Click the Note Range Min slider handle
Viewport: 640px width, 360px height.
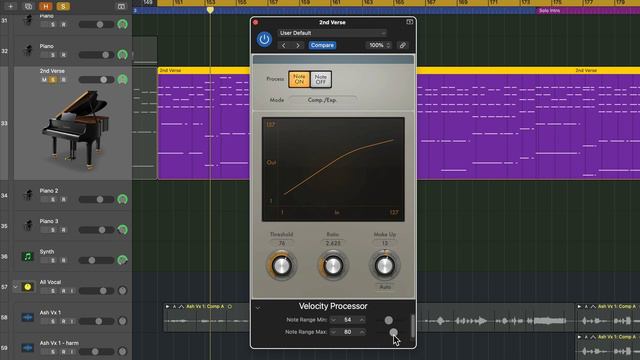coord(389,320)
